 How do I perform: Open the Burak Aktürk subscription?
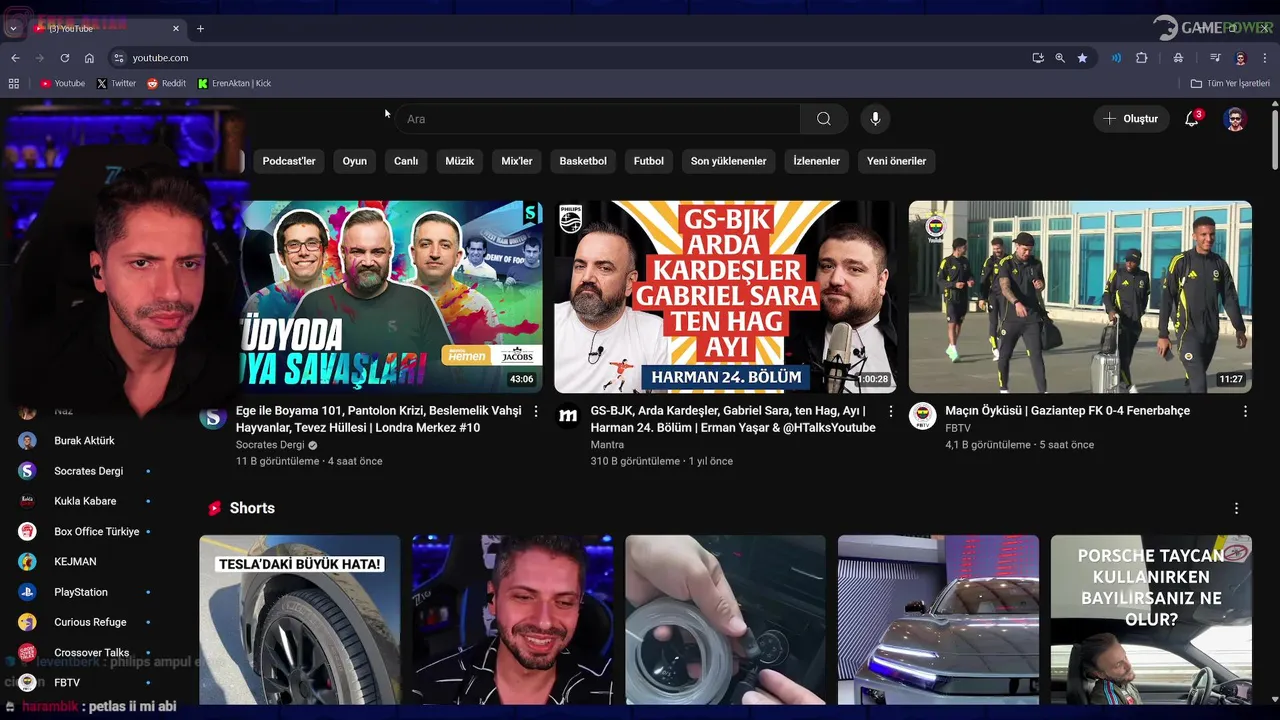(85, 441)
